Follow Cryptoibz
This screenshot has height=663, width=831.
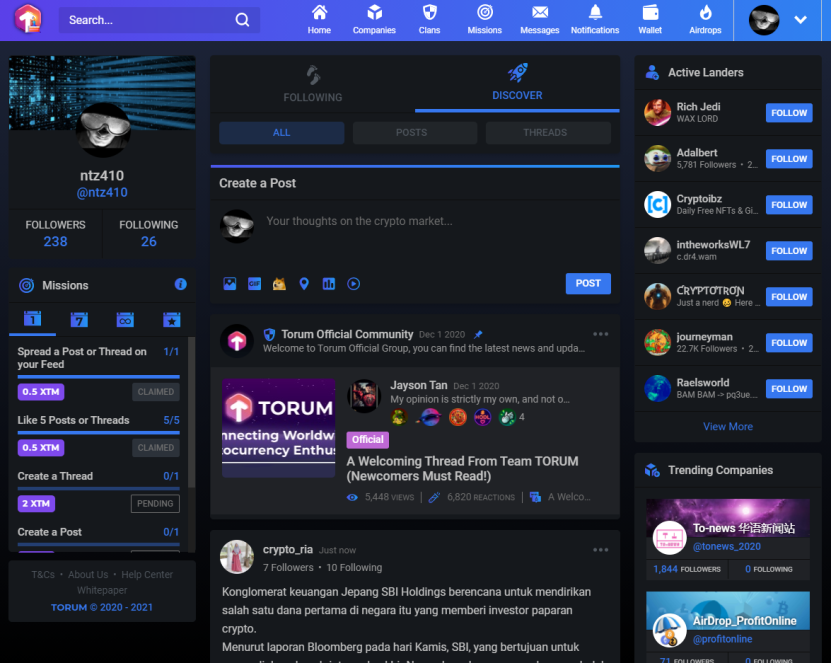tap(789, 205)
